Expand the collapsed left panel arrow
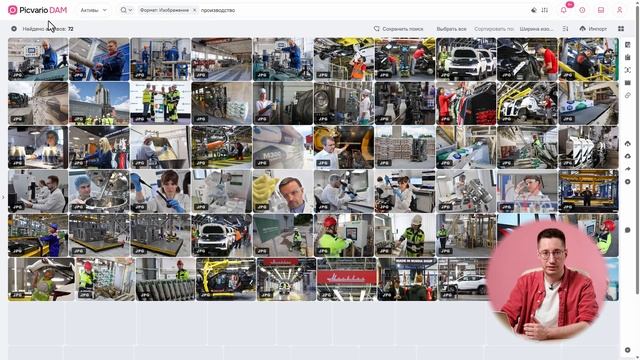 [x=3, y=197]
